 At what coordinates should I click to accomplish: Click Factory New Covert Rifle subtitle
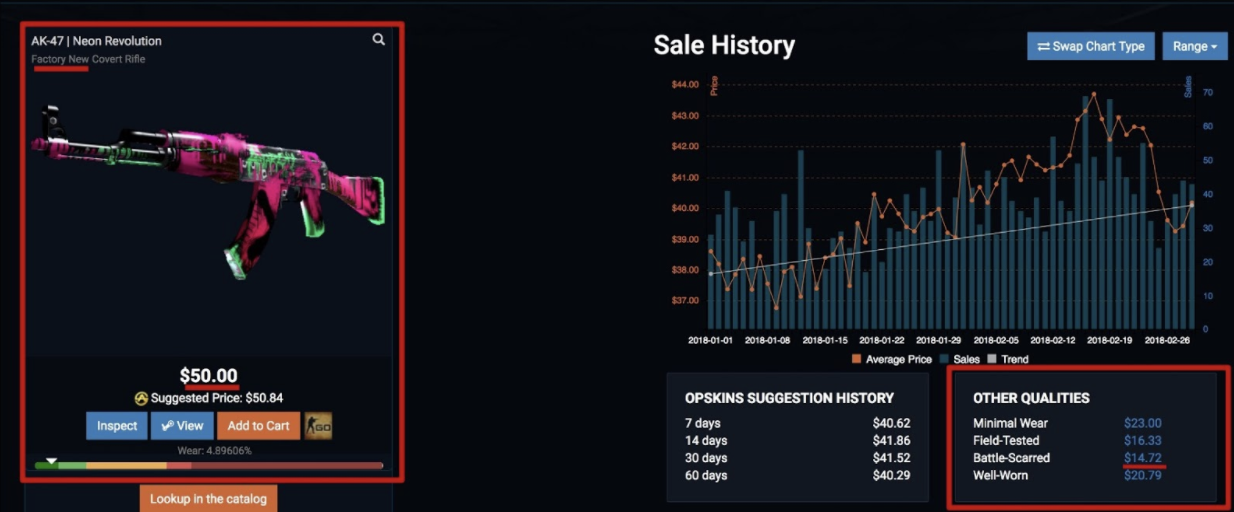click(88, 59)
